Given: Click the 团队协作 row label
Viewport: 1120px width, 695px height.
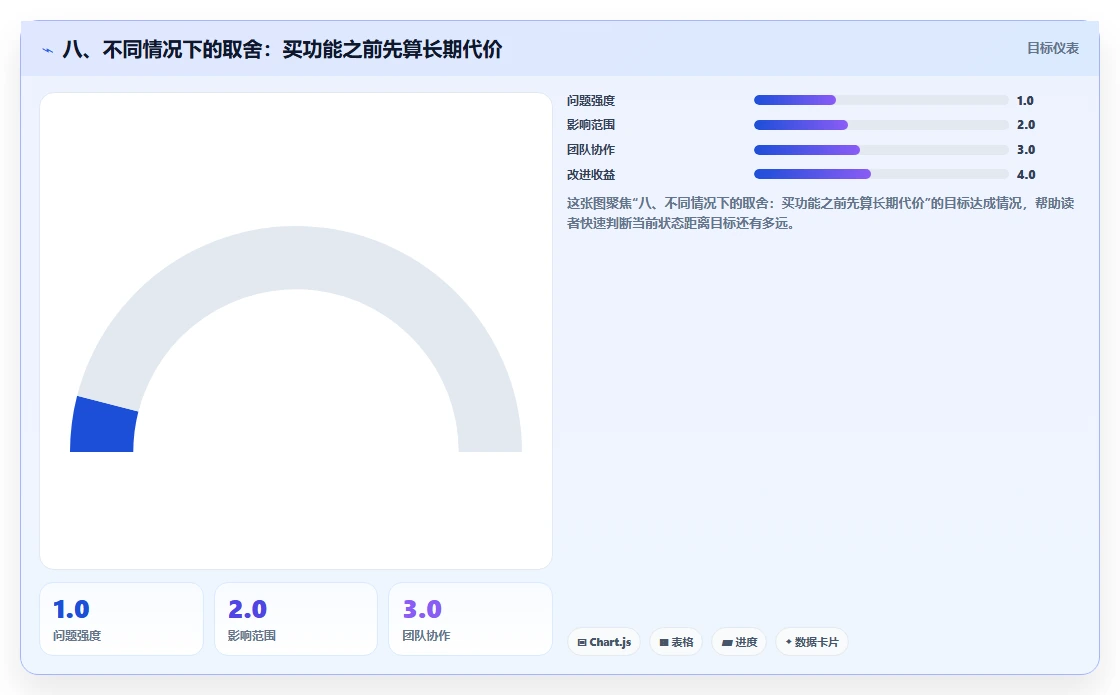Looking at the screenshot, I should pyautogui.click(x=591, y=150).
